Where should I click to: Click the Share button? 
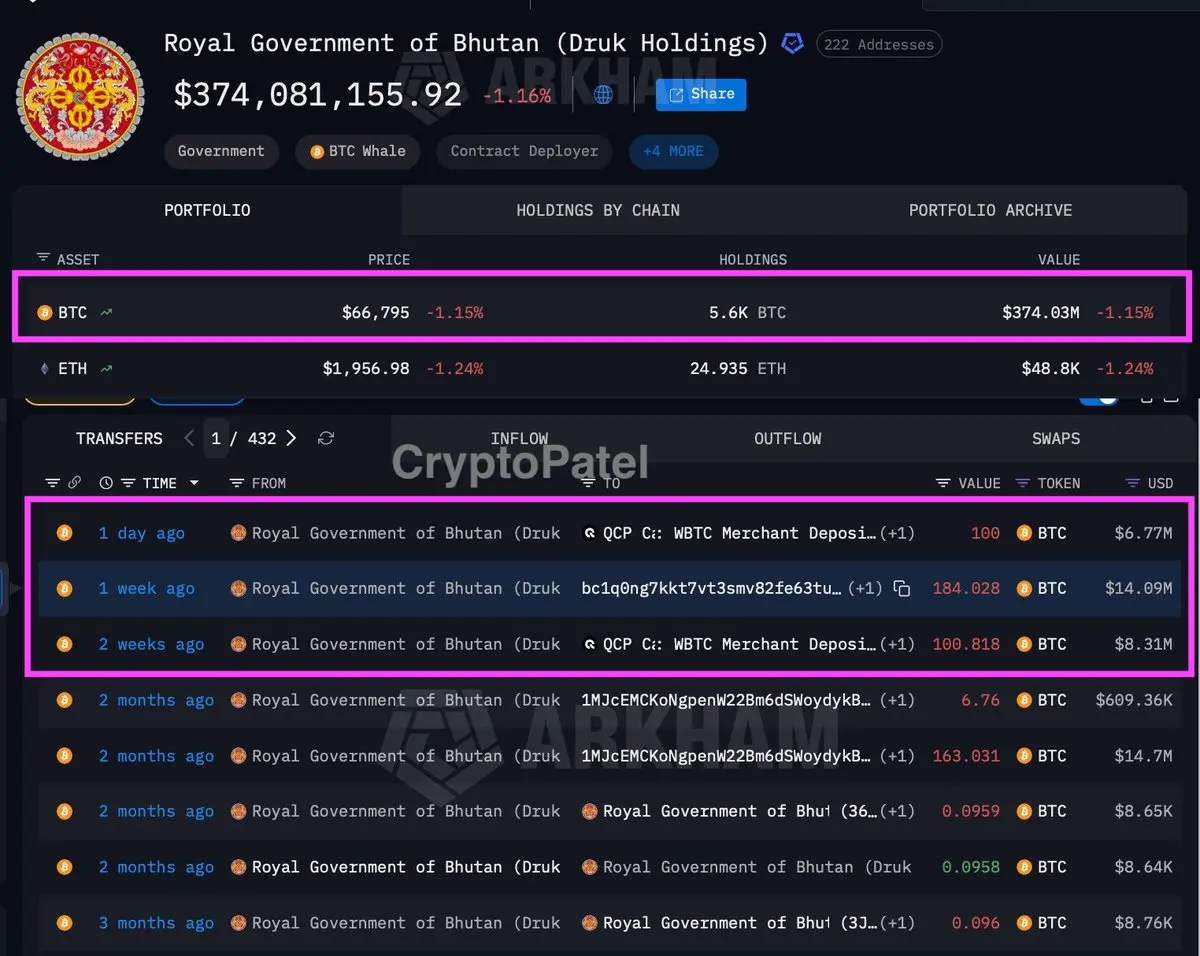pos(701,94)
